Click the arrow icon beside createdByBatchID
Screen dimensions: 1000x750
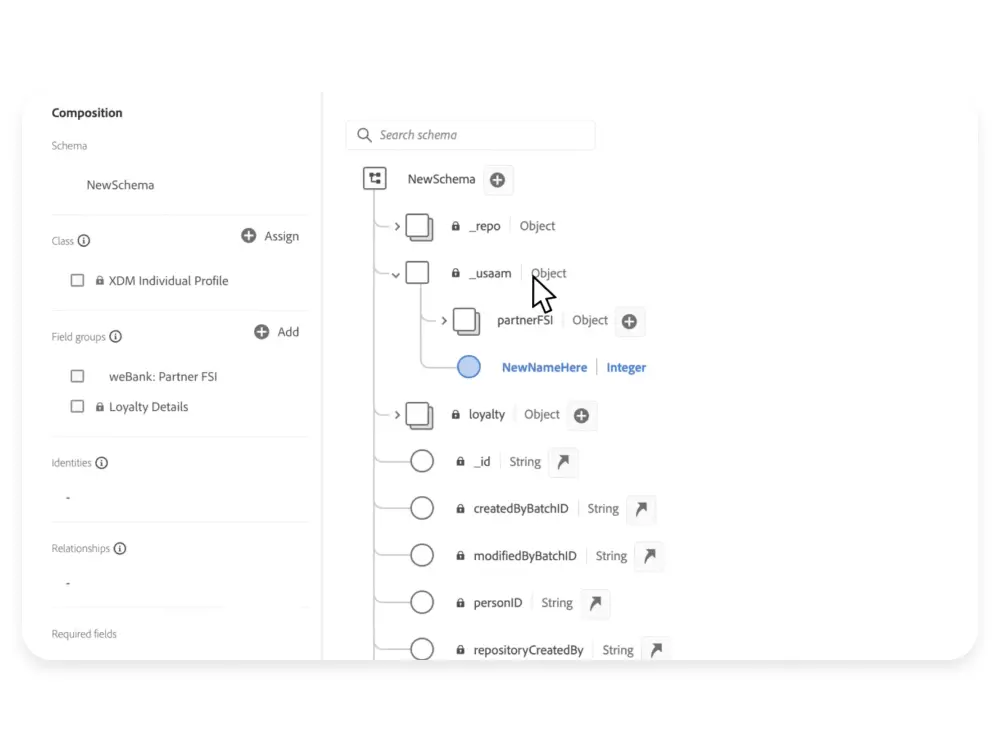point(641,509)
